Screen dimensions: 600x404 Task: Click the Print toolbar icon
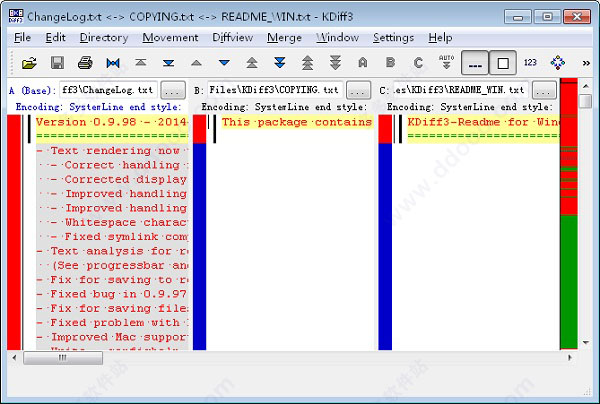pos(85,63)
